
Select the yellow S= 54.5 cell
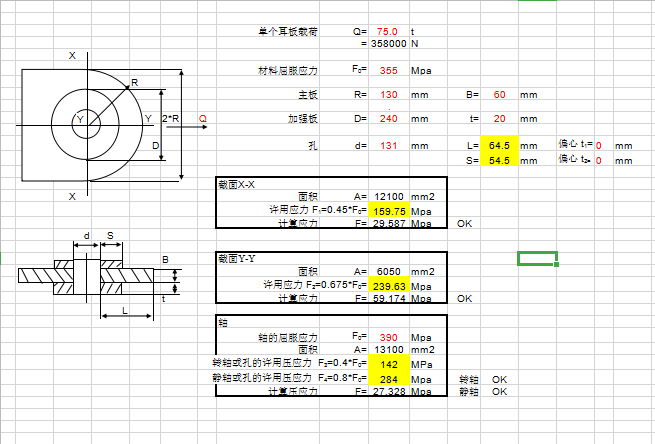coord(499,160)
